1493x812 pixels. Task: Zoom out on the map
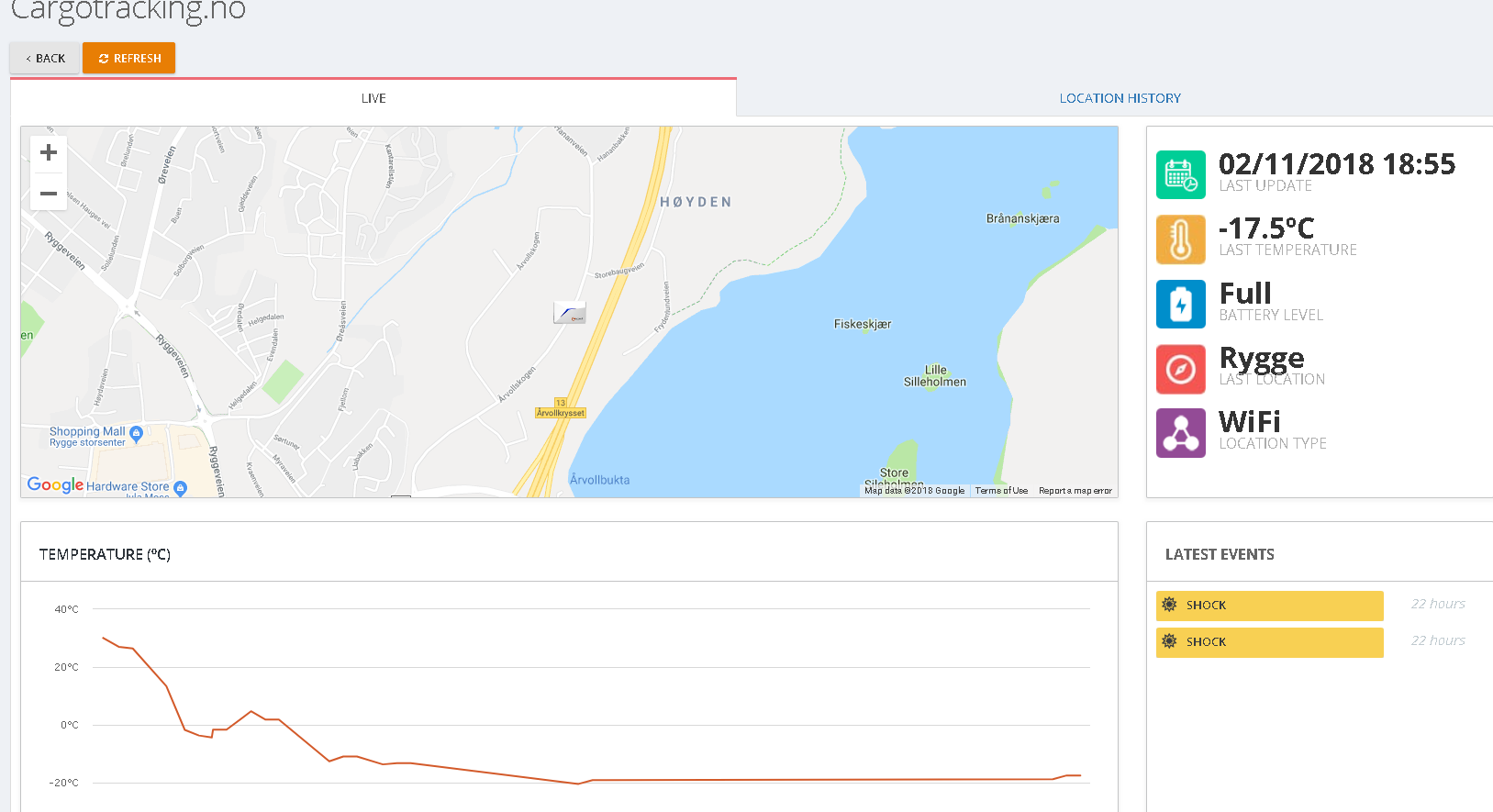49,194
